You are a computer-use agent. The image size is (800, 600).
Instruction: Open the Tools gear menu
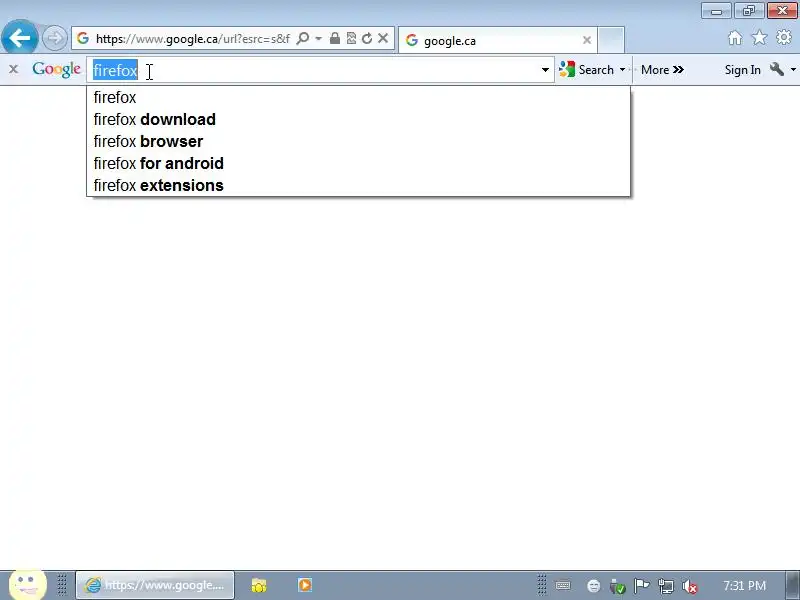784,38
